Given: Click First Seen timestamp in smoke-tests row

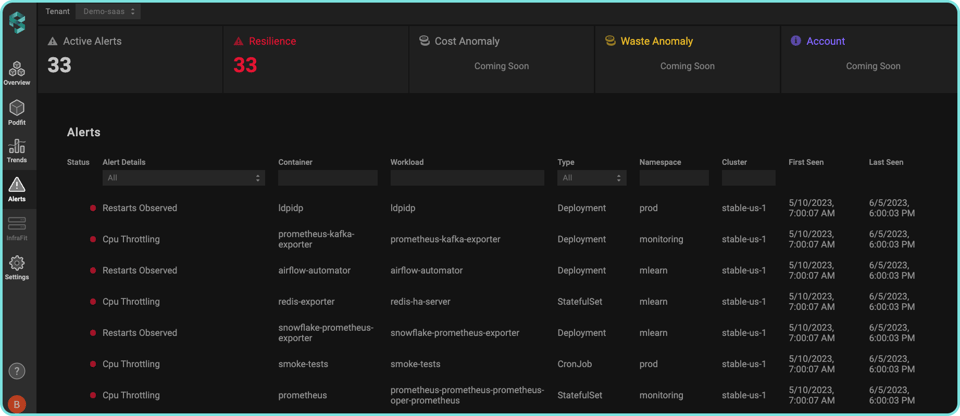Looking at the screenshot, I should (812, 364).
